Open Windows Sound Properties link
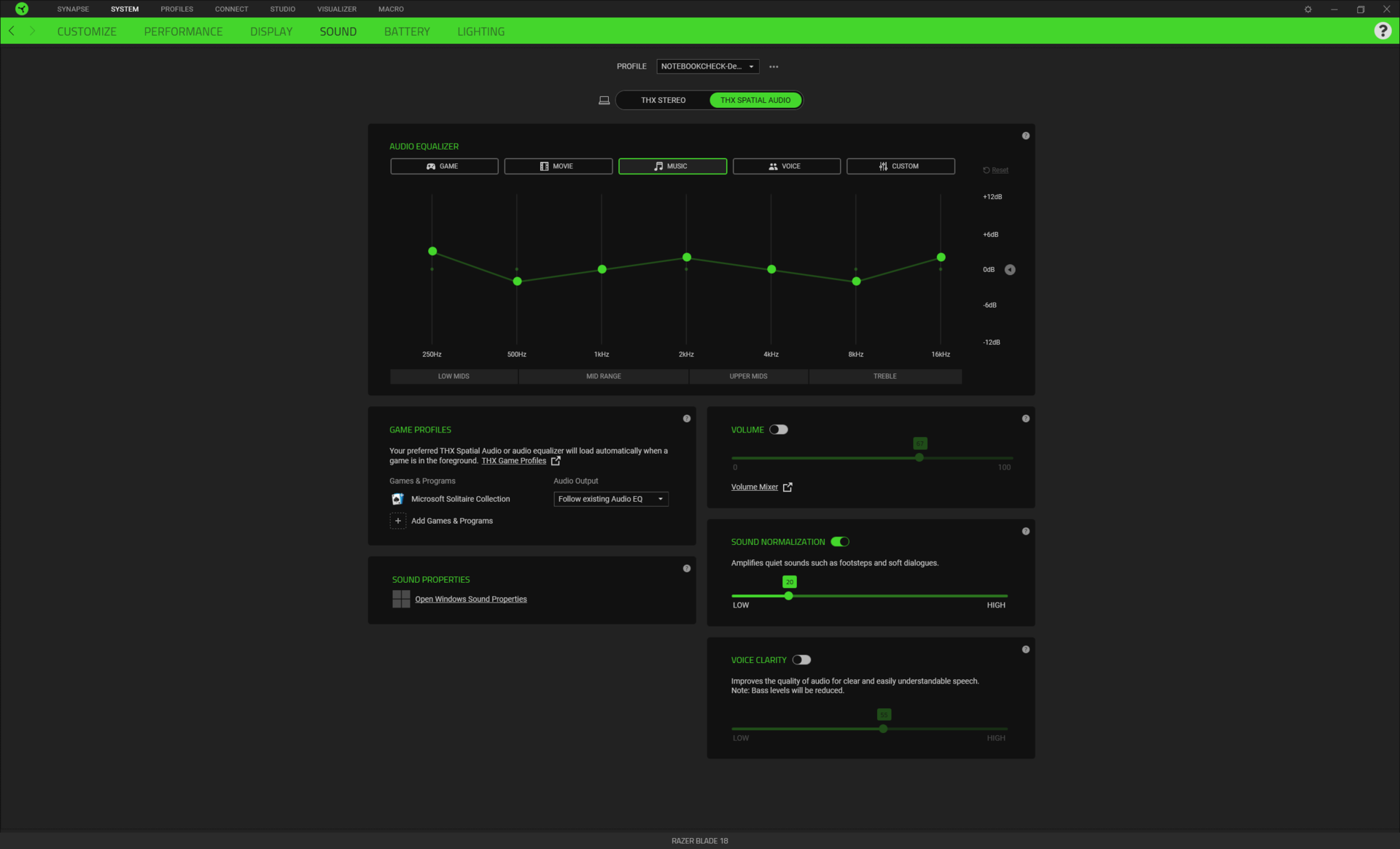This screenshot has width=1400, height=849. click(x=470, y=599)
